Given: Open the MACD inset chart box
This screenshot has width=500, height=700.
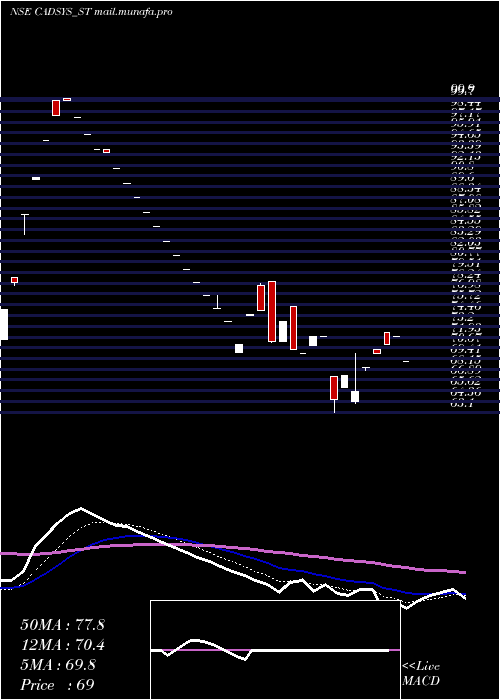Looking at the screenshot, I should [x=275, y=650].
